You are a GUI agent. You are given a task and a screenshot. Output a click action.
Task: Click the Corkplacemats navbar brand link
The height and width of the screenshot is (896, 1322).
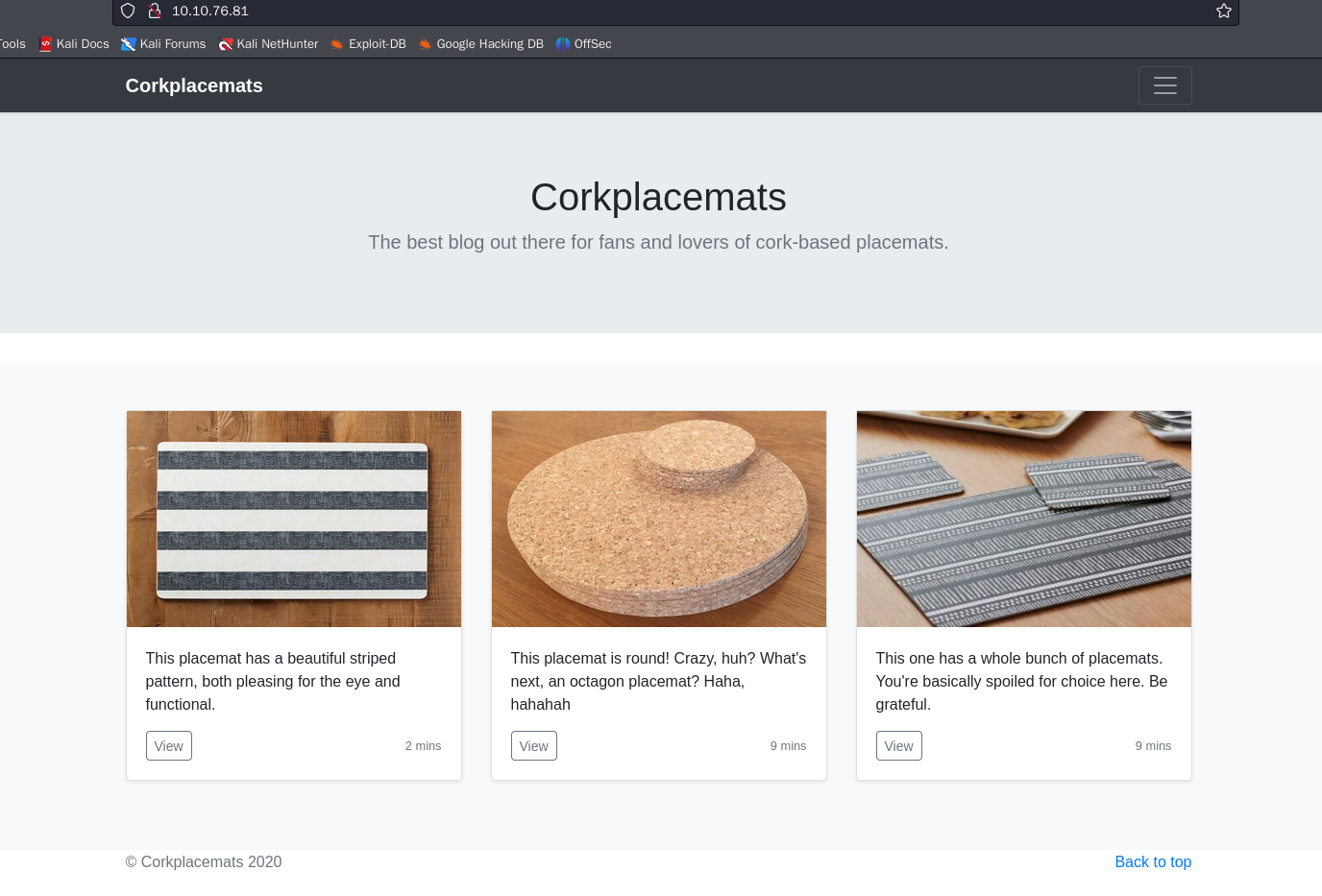[x=194, y=85]
